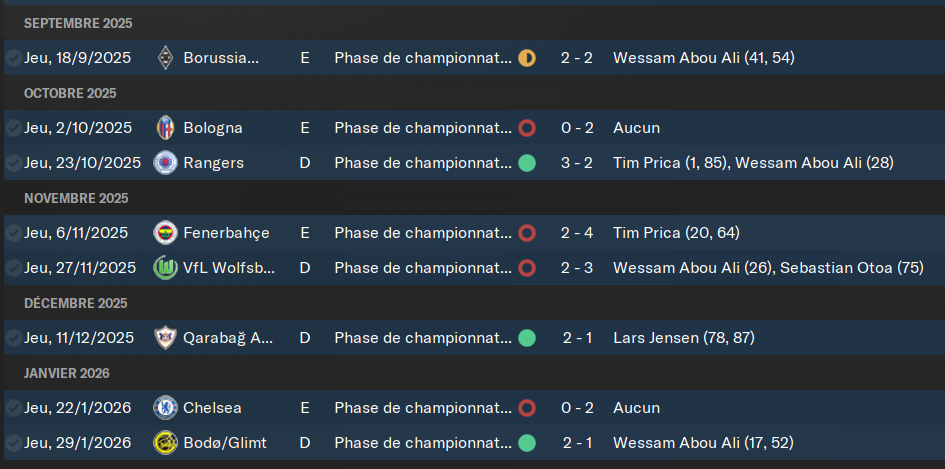Image resolution: width=945 pixels, height=469 pixels.
Task: Click the Bologna club badge
Action: [x=166, y=128]
